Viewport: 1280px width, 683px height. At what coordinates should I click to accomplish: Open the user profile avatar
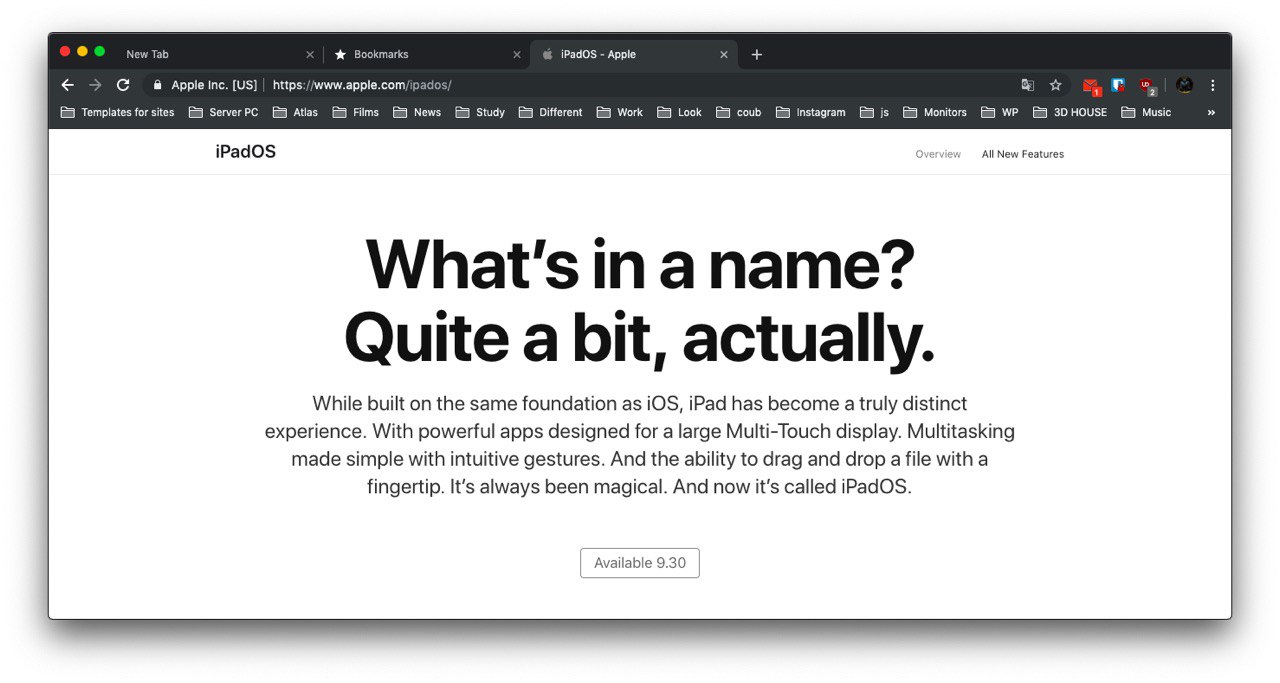pos(1184,85)
